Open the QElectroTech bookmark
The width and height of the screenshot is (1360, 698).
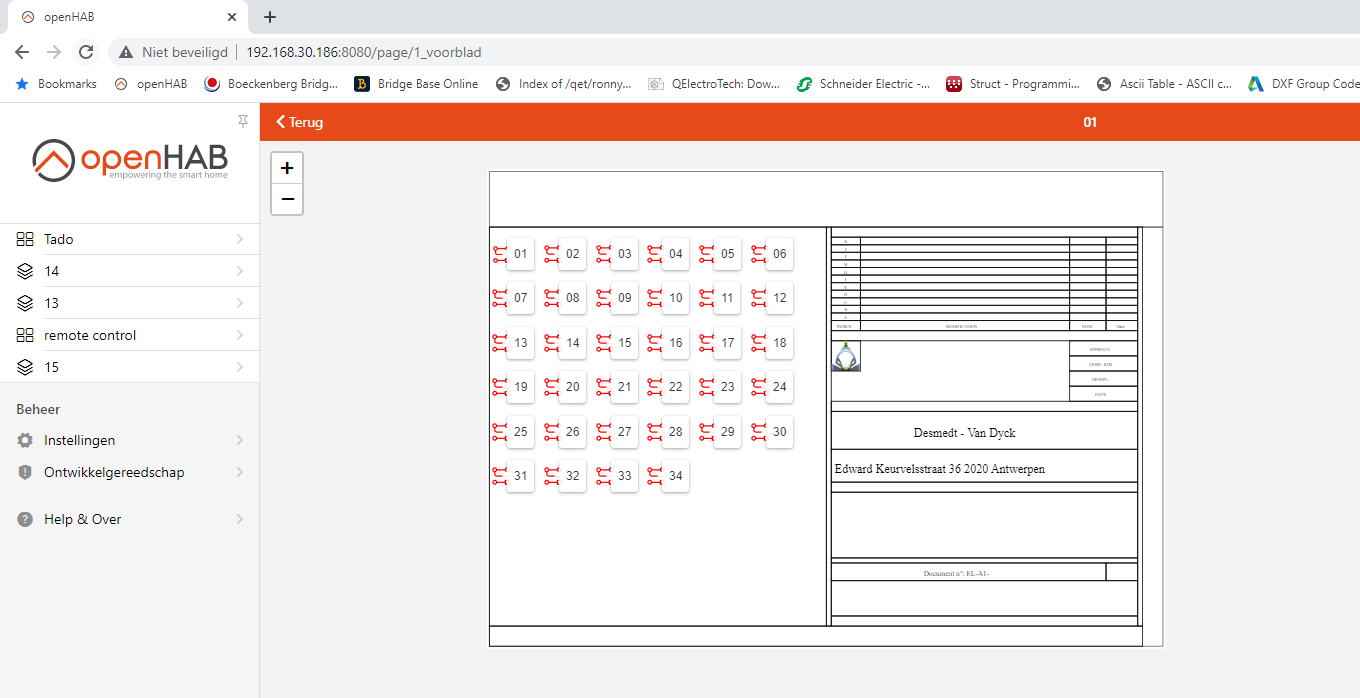point(714,84)
